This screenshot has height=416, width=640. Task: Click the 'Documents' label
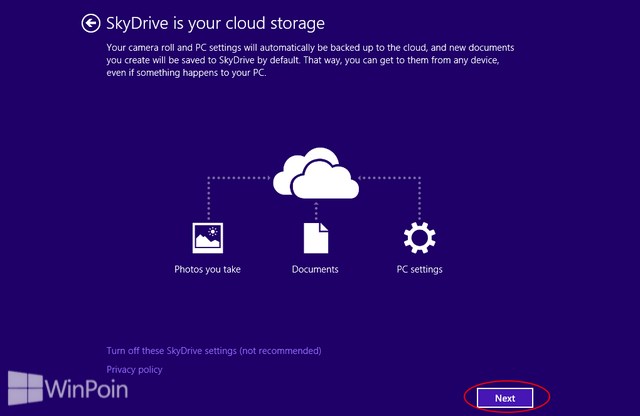[x=315, y=269]
